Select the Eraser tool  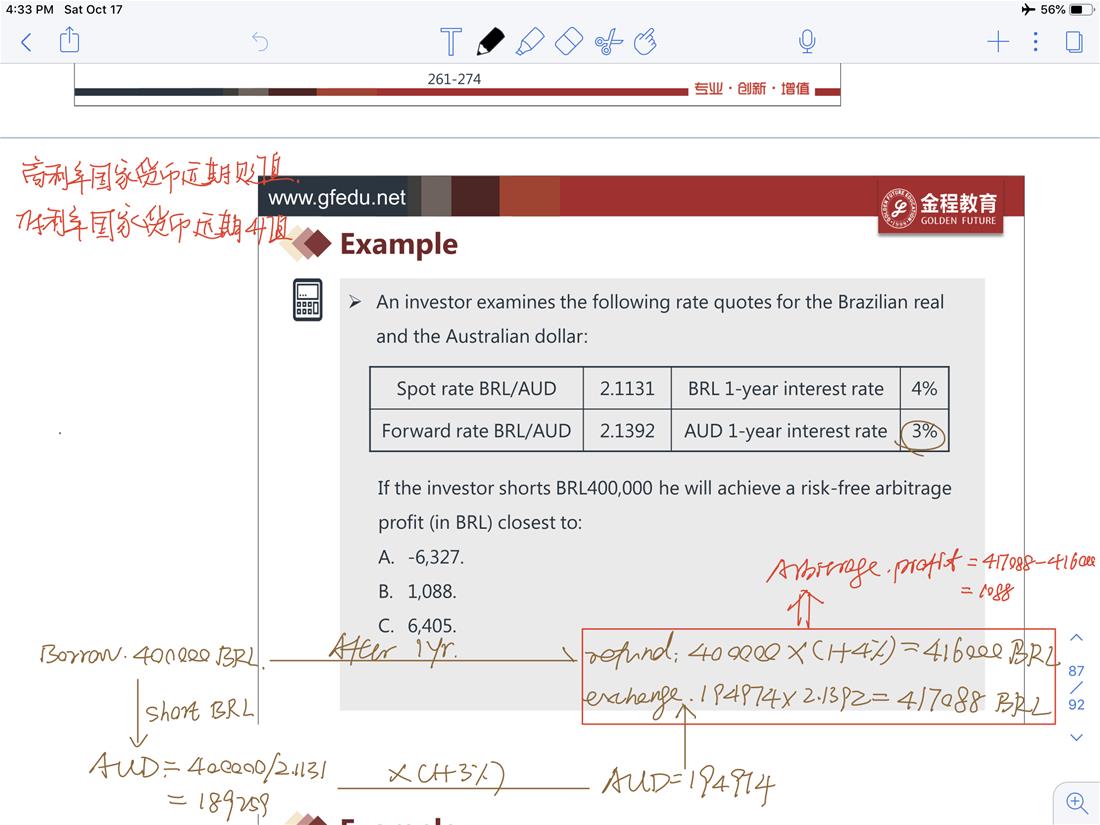tap(569, 41)
